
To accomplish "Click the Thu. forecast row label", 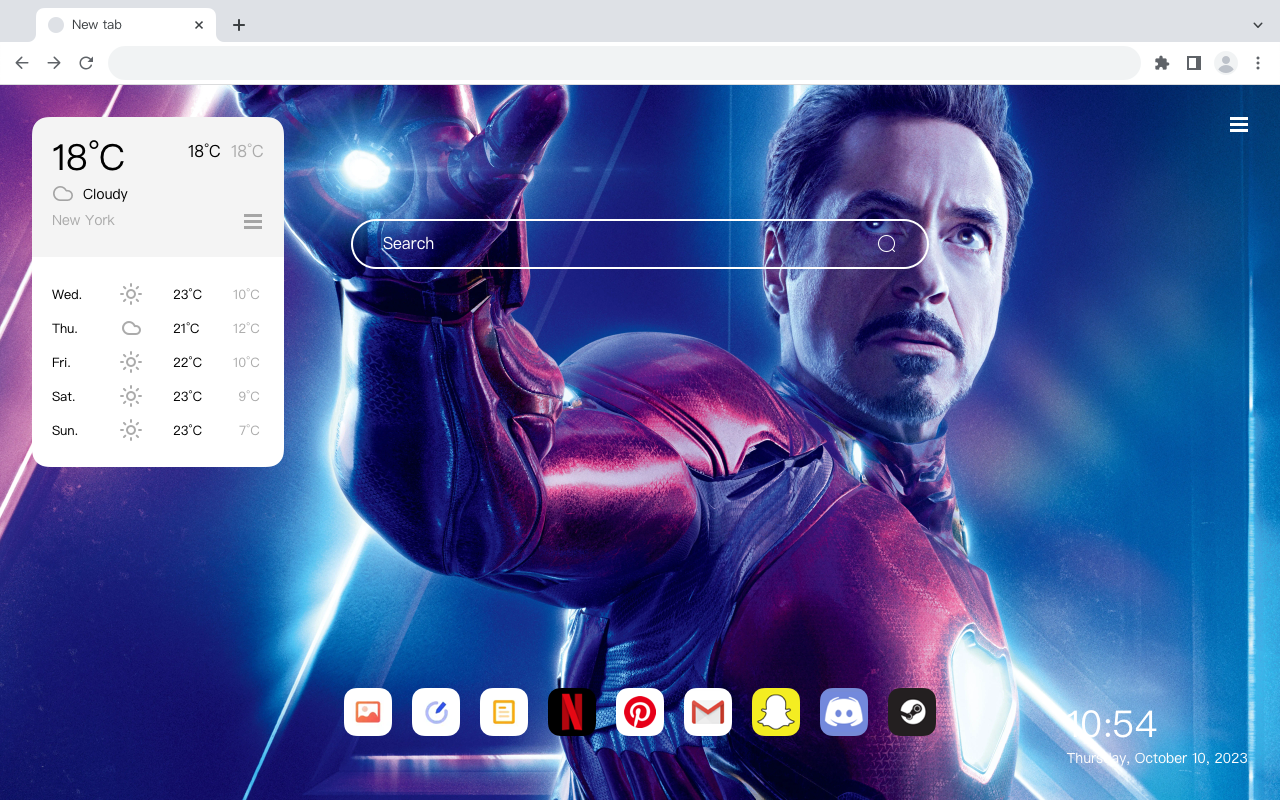I will tap(65, 329).
